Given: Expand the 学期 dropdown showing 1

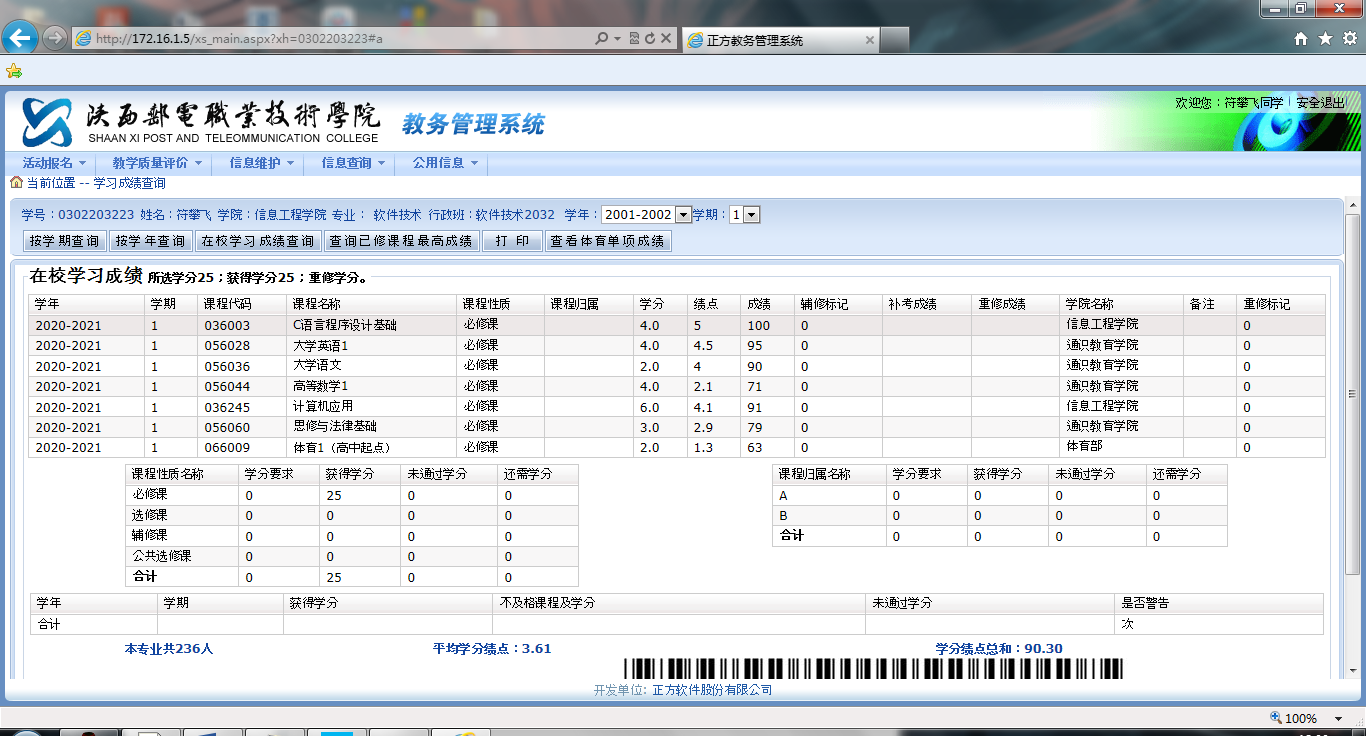Looking at the screenshot, I should [x=752, y=215].
